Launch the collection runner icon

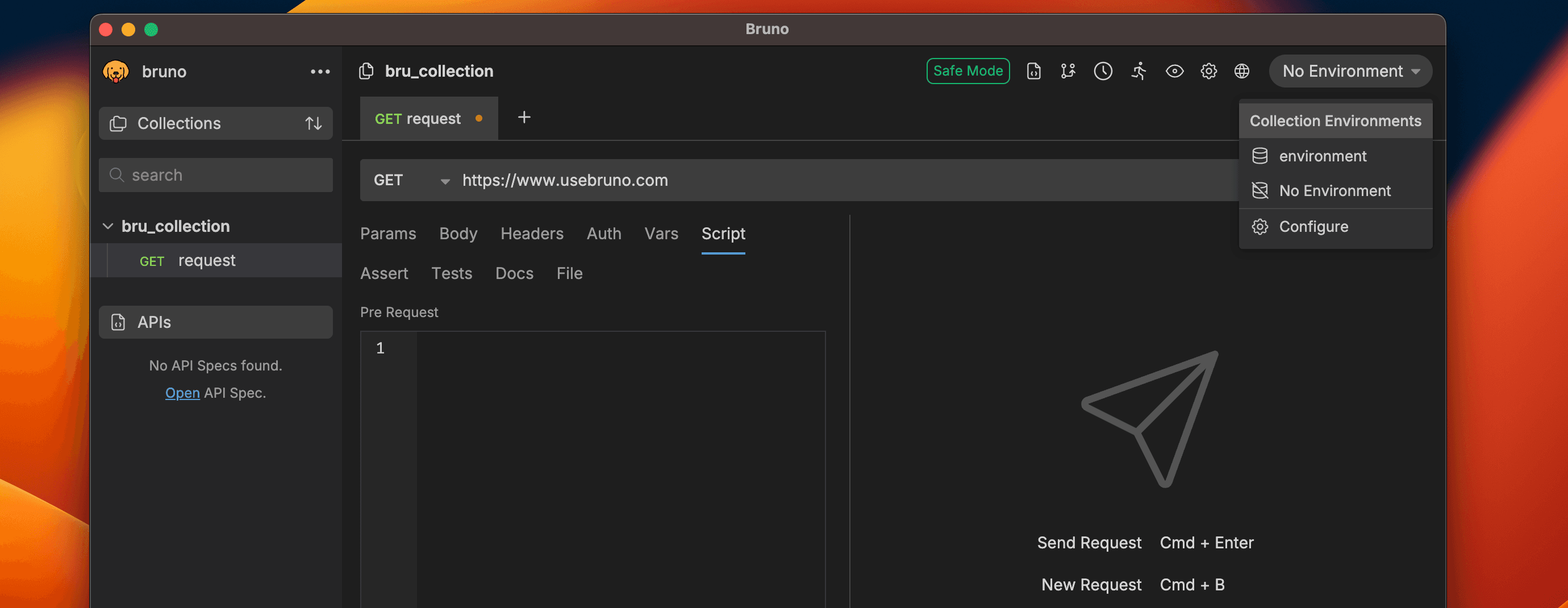pyautogui.click(x=1139, y=71)
